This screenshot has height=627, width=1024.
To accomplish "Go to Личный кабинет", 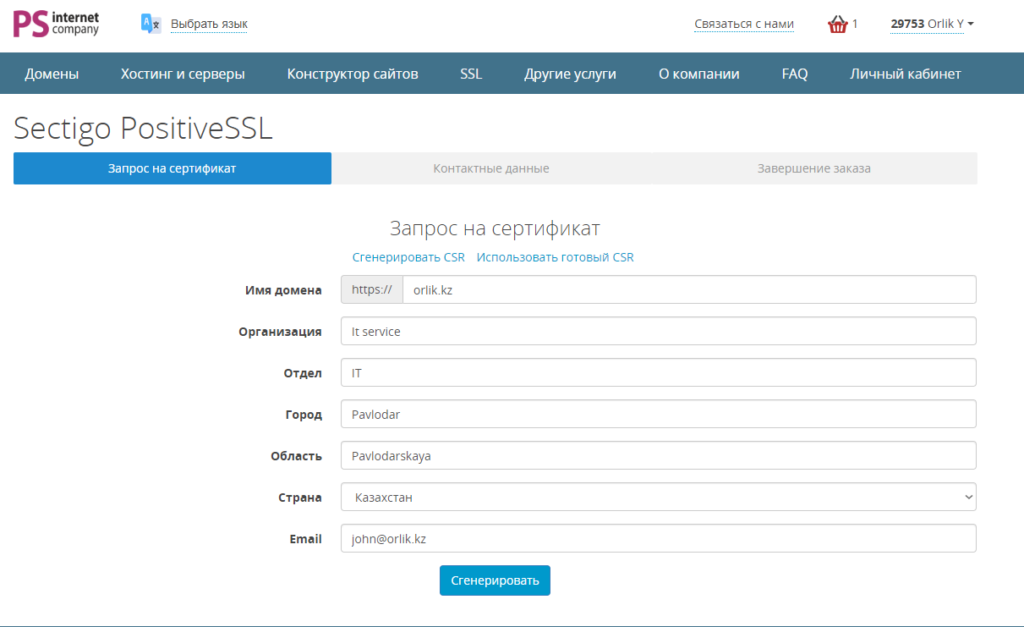I will pos(905,74).
